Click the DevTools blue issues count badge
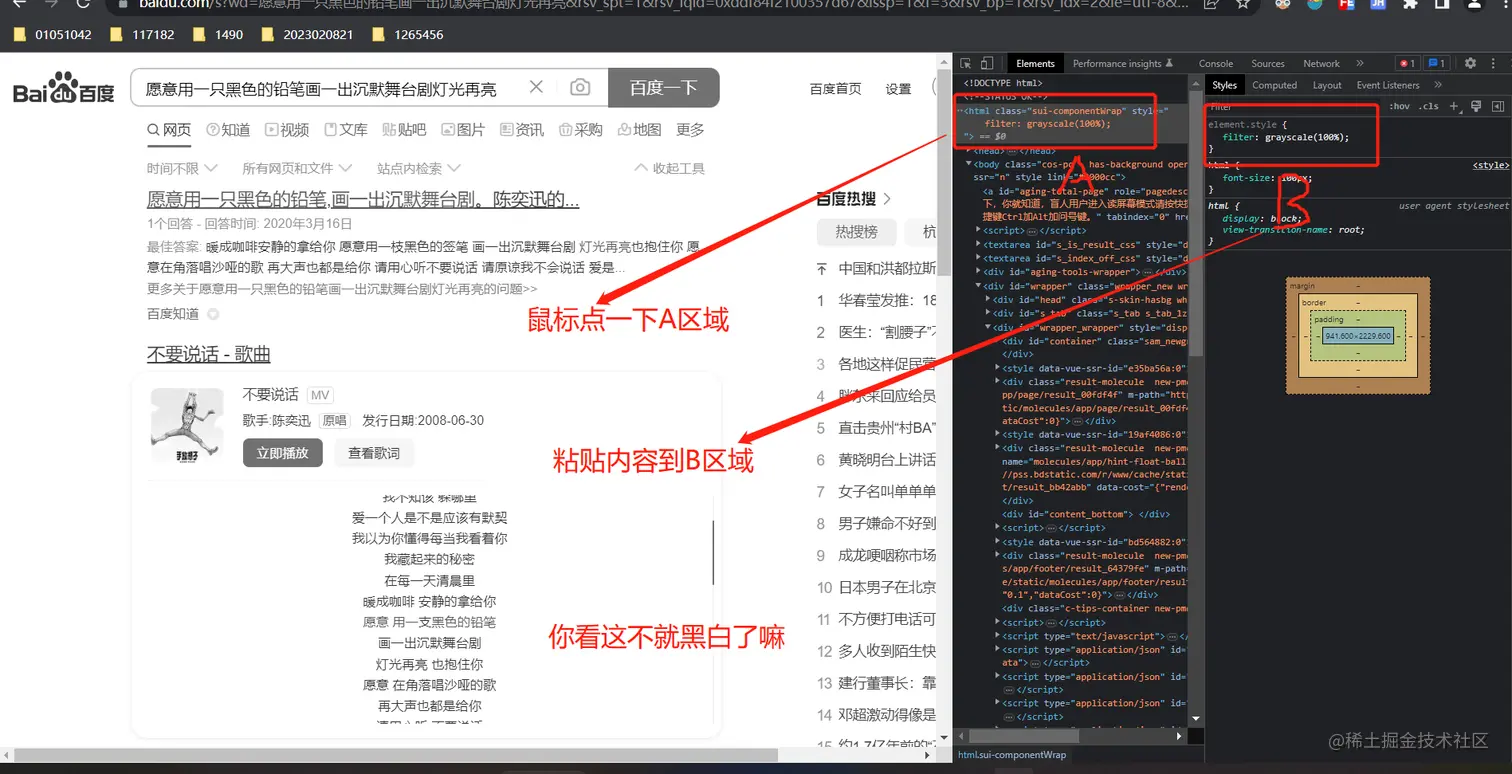The height and width of the screenshot is (774, 1512). point(1436,63)
